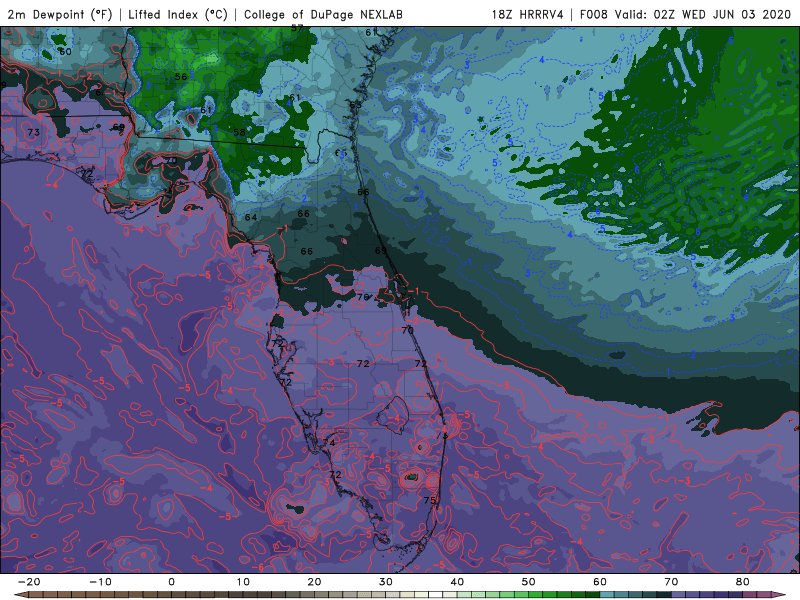Click the 64 dewpoint value near the coast
Viewport: 800px width, 600px height.
[251, 217]
